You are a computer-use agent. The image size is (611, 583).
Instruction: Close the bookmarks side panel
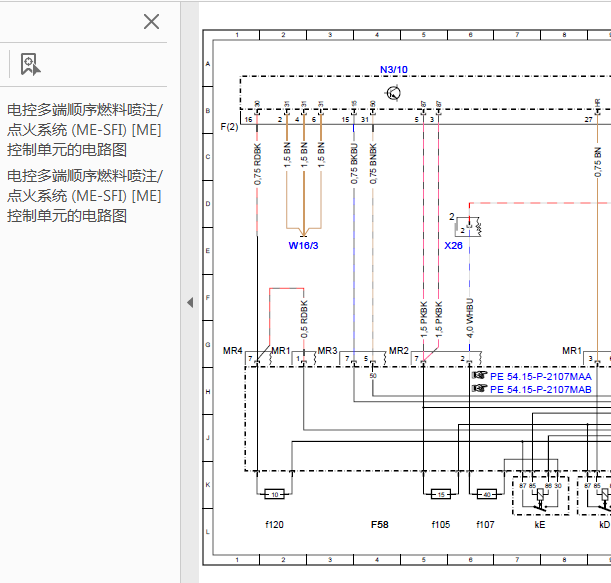[x=151, y=21]
